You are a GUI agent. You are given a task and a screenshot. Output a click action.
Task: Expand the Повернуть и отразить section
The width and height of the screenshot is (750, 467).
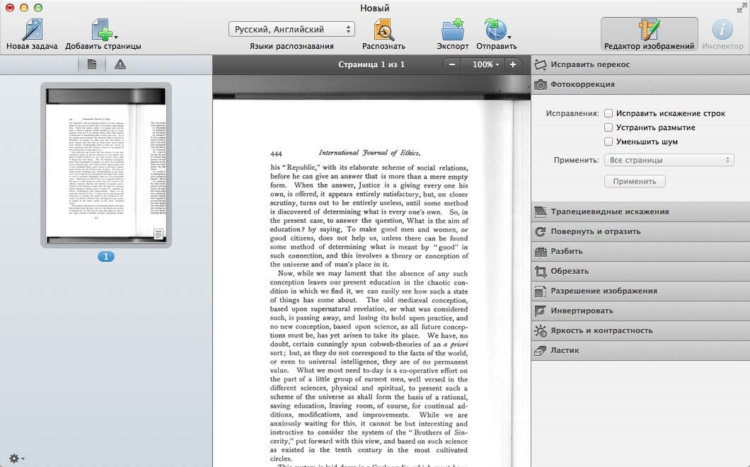641,231
